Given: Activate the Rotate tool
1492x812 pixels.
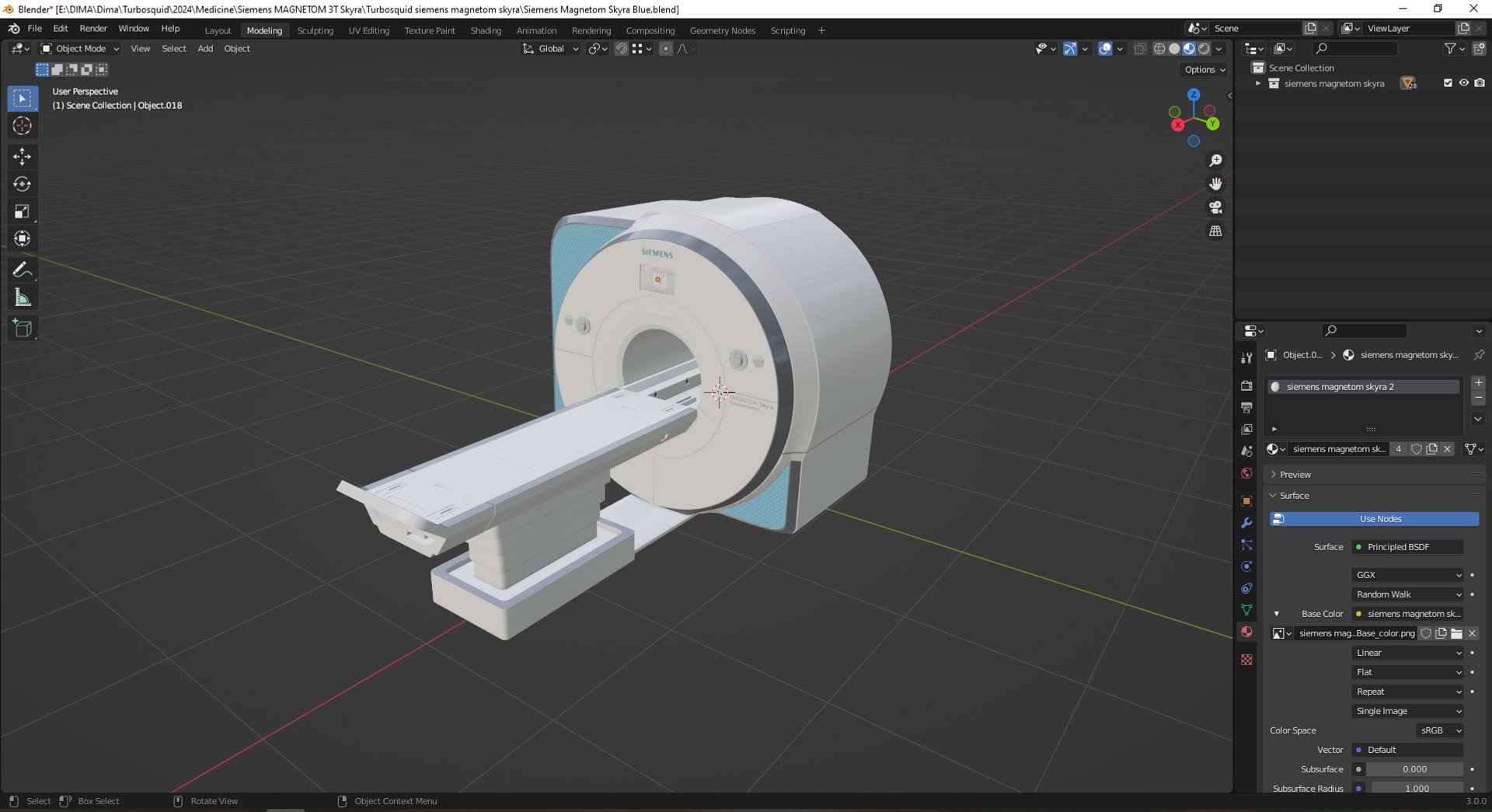Looking at the screenshot, I should (x=22, y=184).
